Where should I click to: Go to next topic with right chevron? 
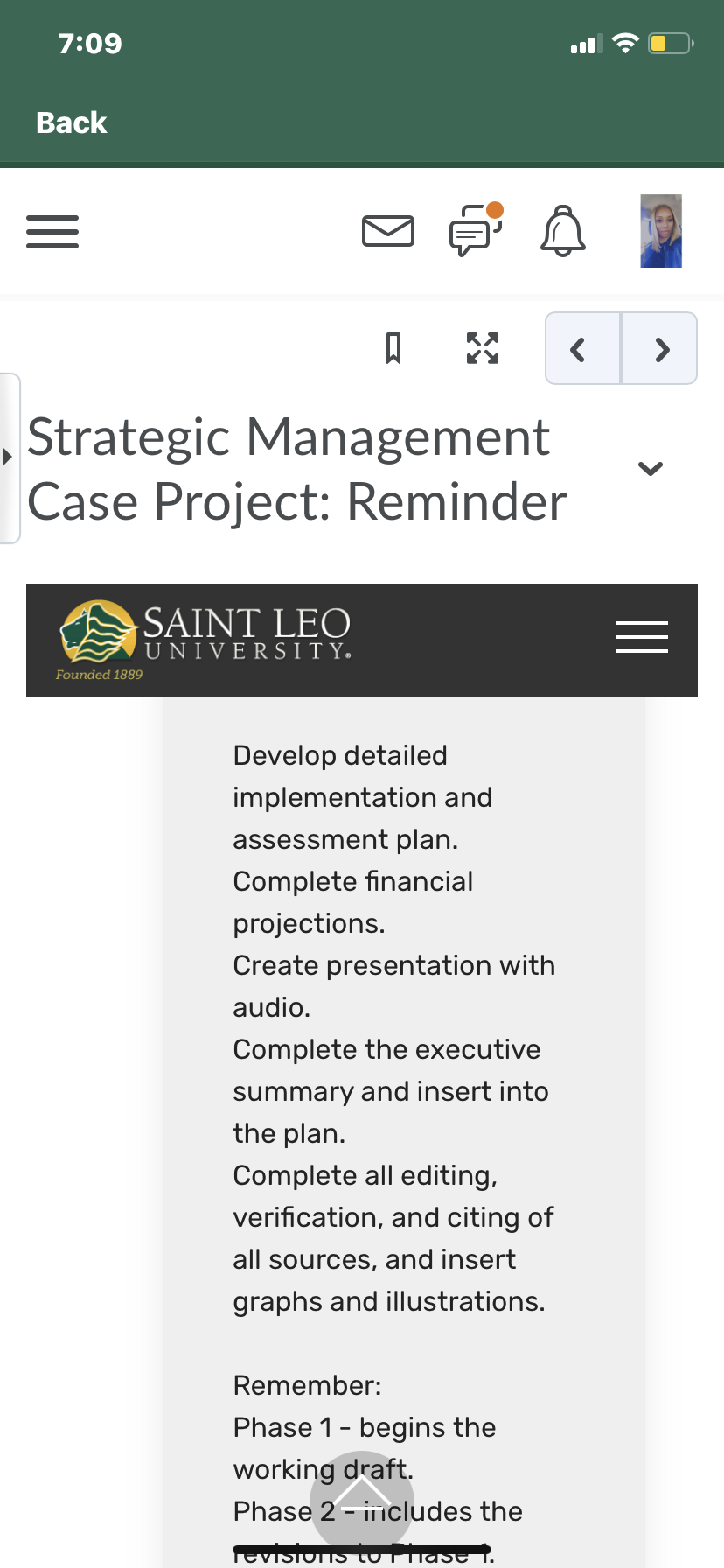[x=659, y=348]
